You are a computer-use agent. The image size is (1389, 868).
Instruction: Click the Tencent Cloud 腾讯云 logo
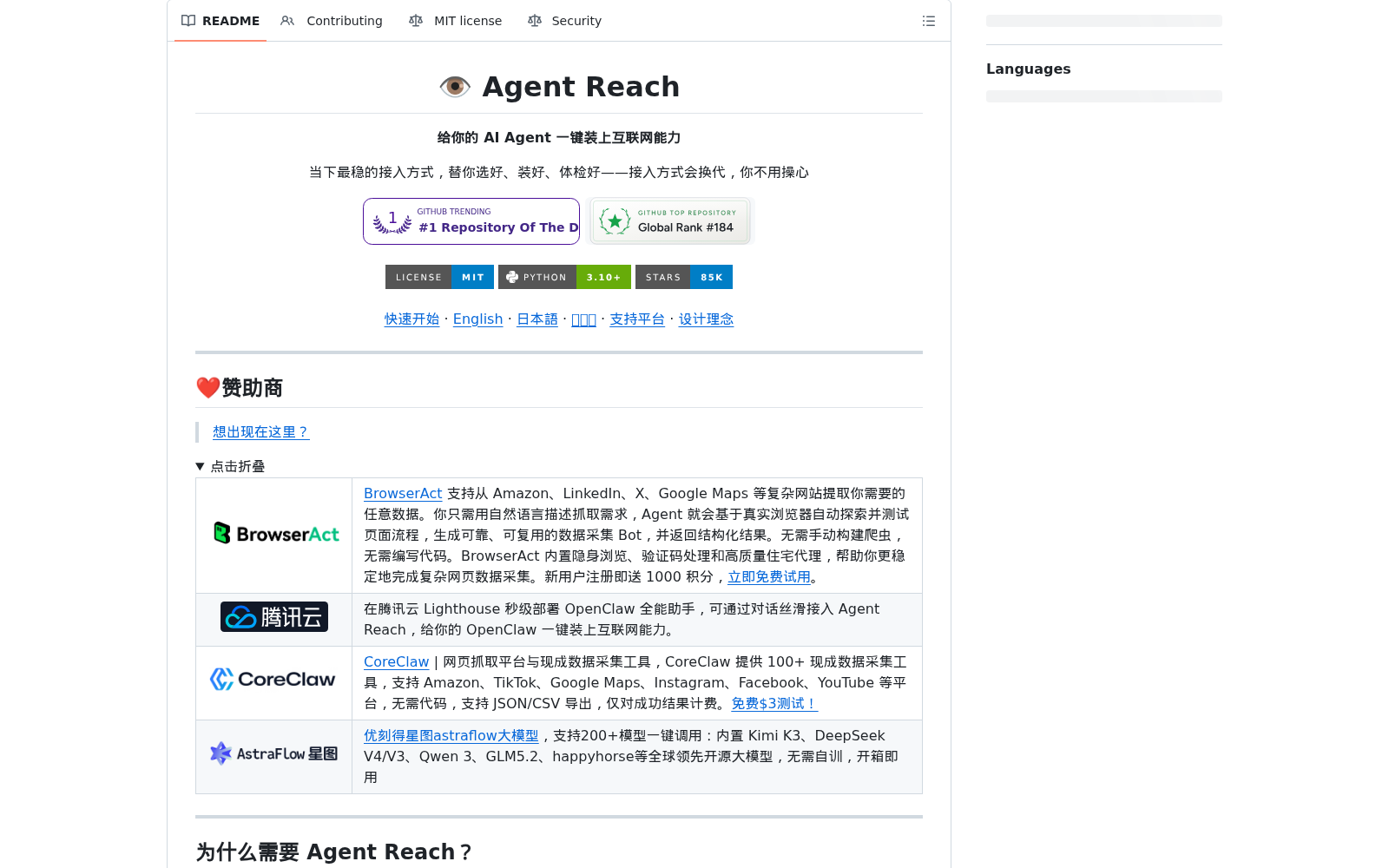click(274, 617)
